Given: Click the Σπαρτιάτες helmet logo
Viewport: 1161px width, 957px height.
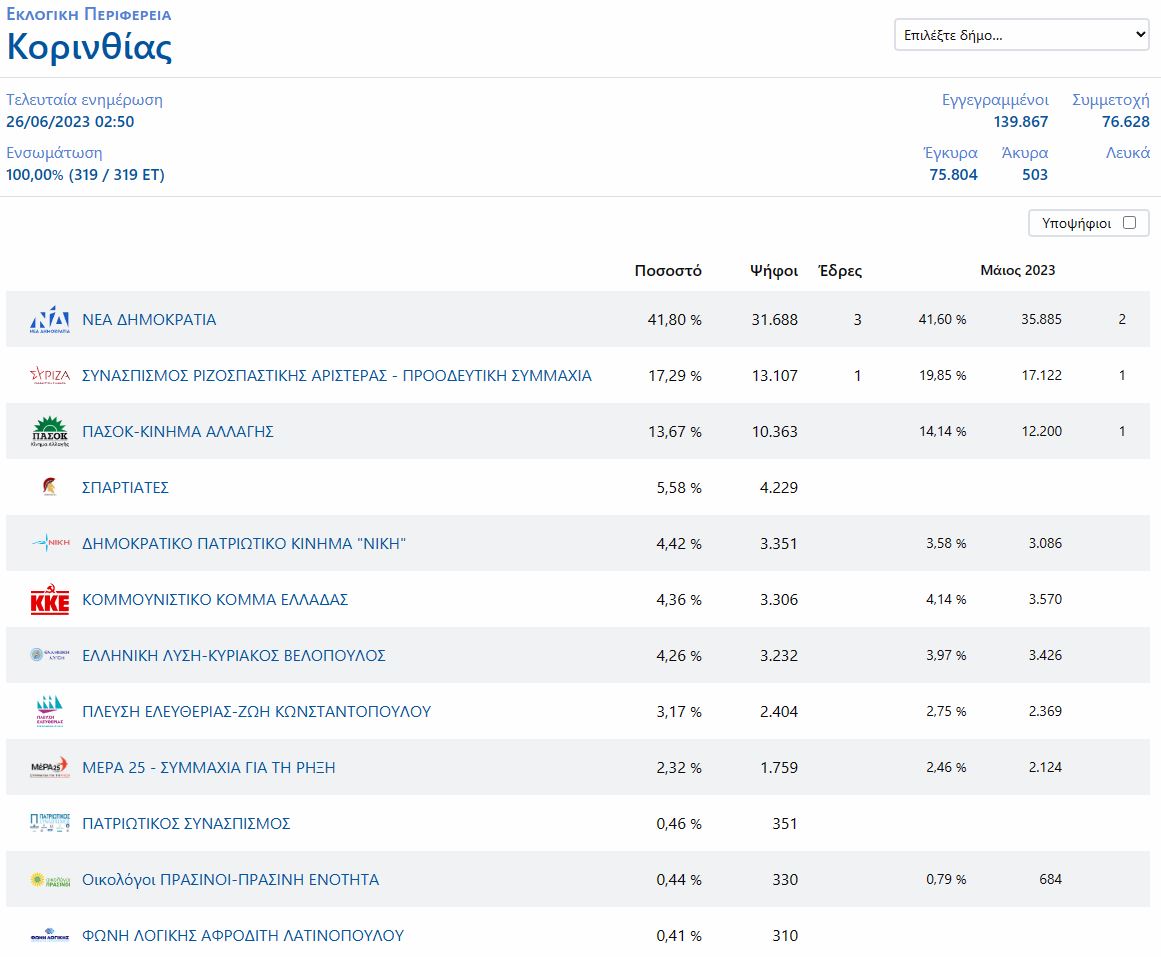Looking at the screenshot, I should point(49,488).
